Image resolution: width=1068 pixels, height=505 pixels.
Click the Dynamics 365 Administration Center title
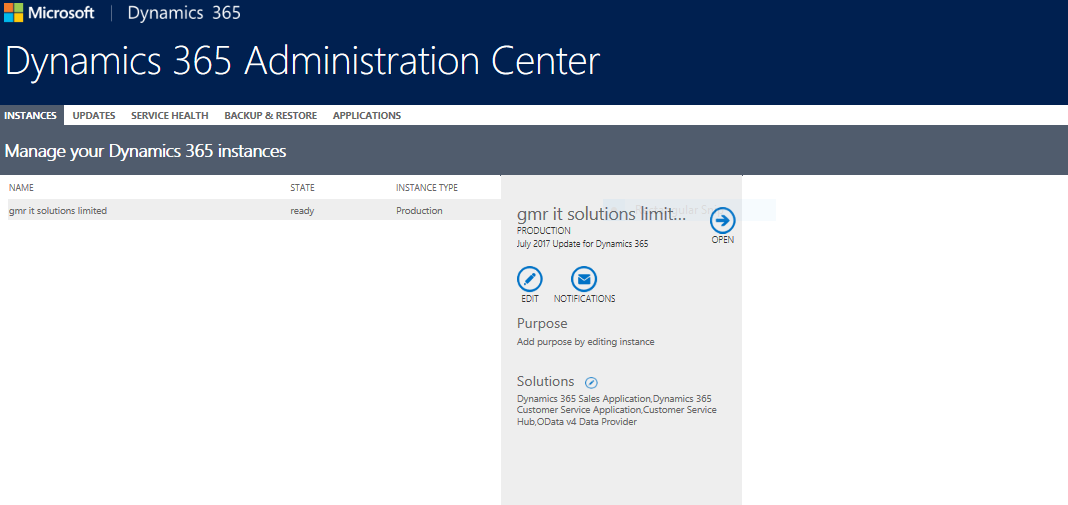[x=302, y=62]
